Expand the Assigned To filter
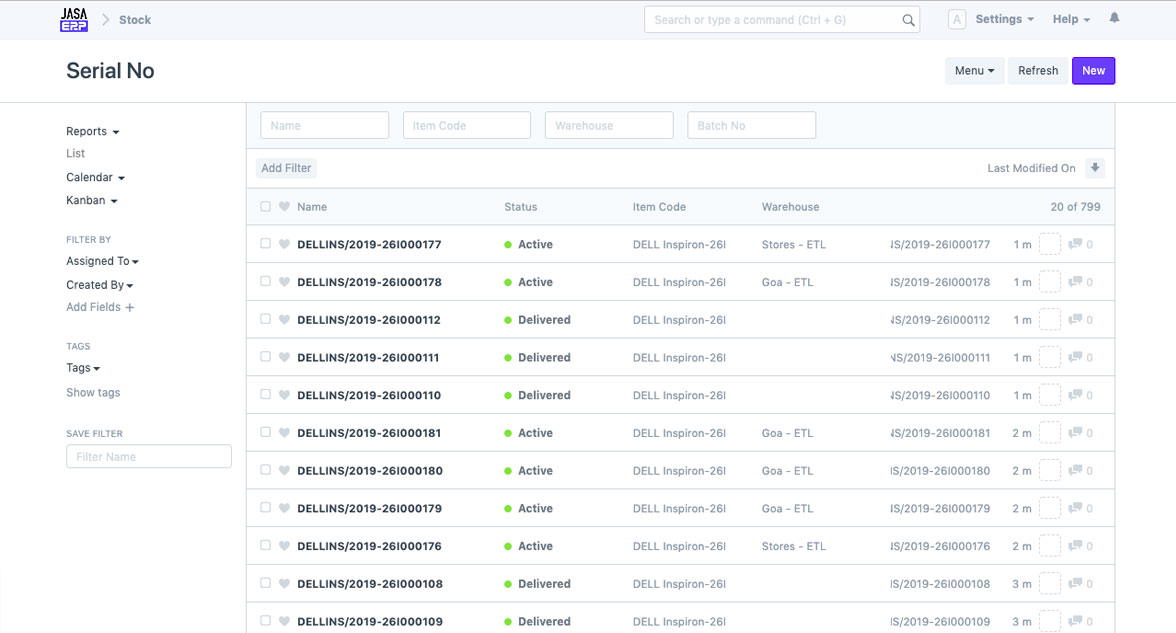Screen dimensions: 1176x633 [x=102, y=261]
